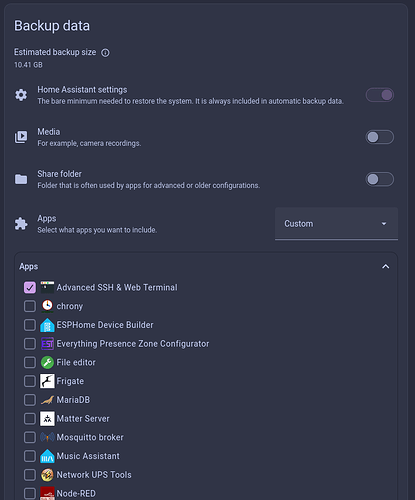Screen dimensions: 415x500
Task: Check the MariaDB checkbox
Action: [x=30, y=400]
